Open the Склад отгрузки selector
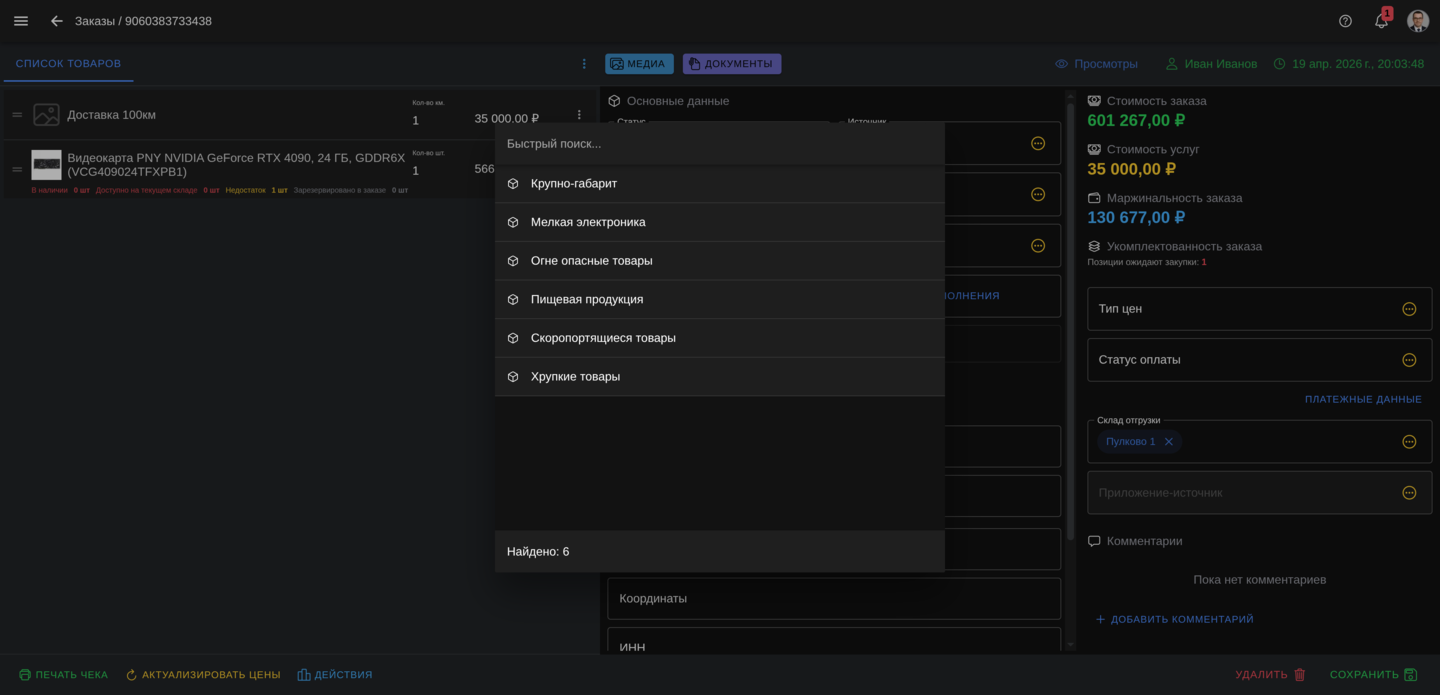The width and height of the screenshot is (1440, 695). 1409,442
